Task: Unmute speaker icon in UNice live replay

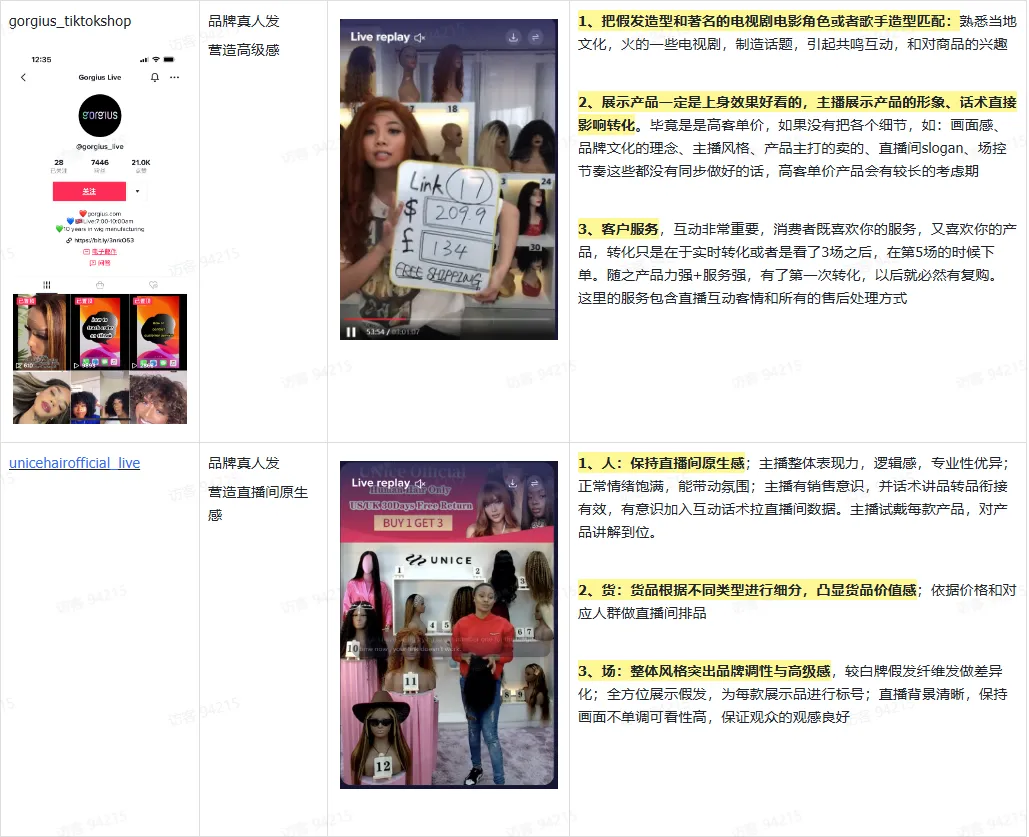Action: [x=420, y=484]
